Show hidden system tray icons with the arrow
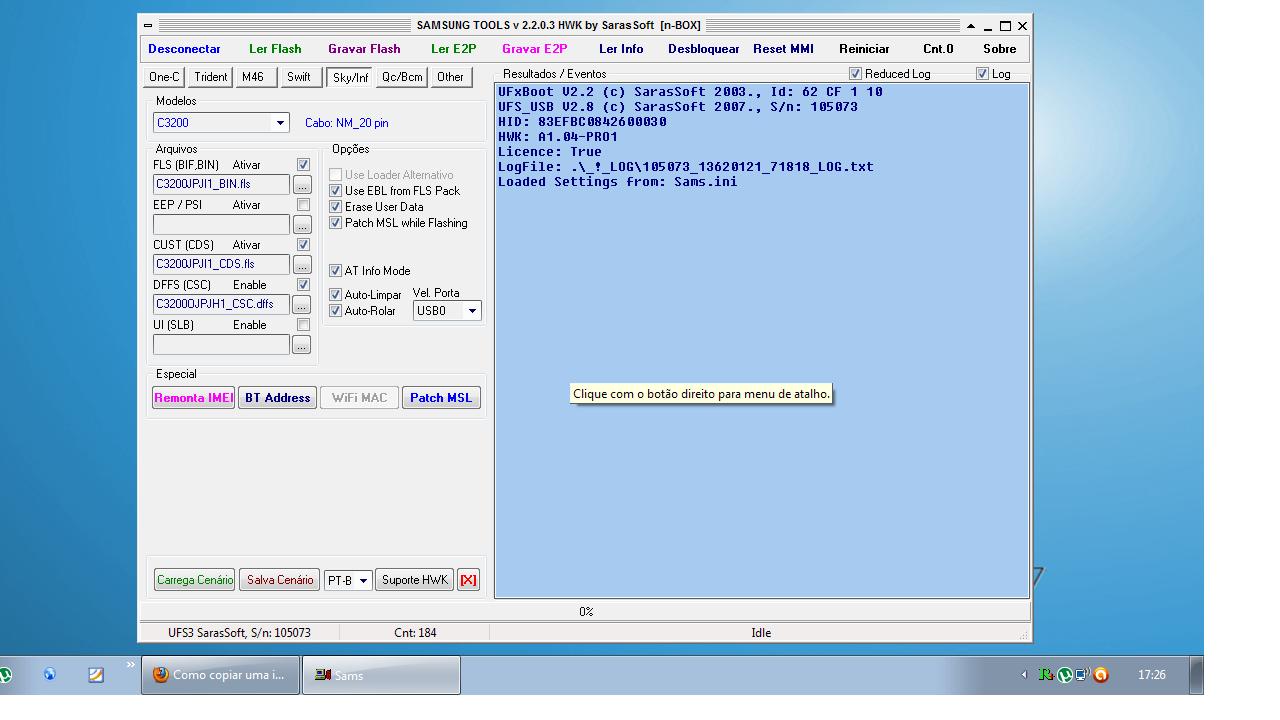1280x720 pixels. point(1023,675)
